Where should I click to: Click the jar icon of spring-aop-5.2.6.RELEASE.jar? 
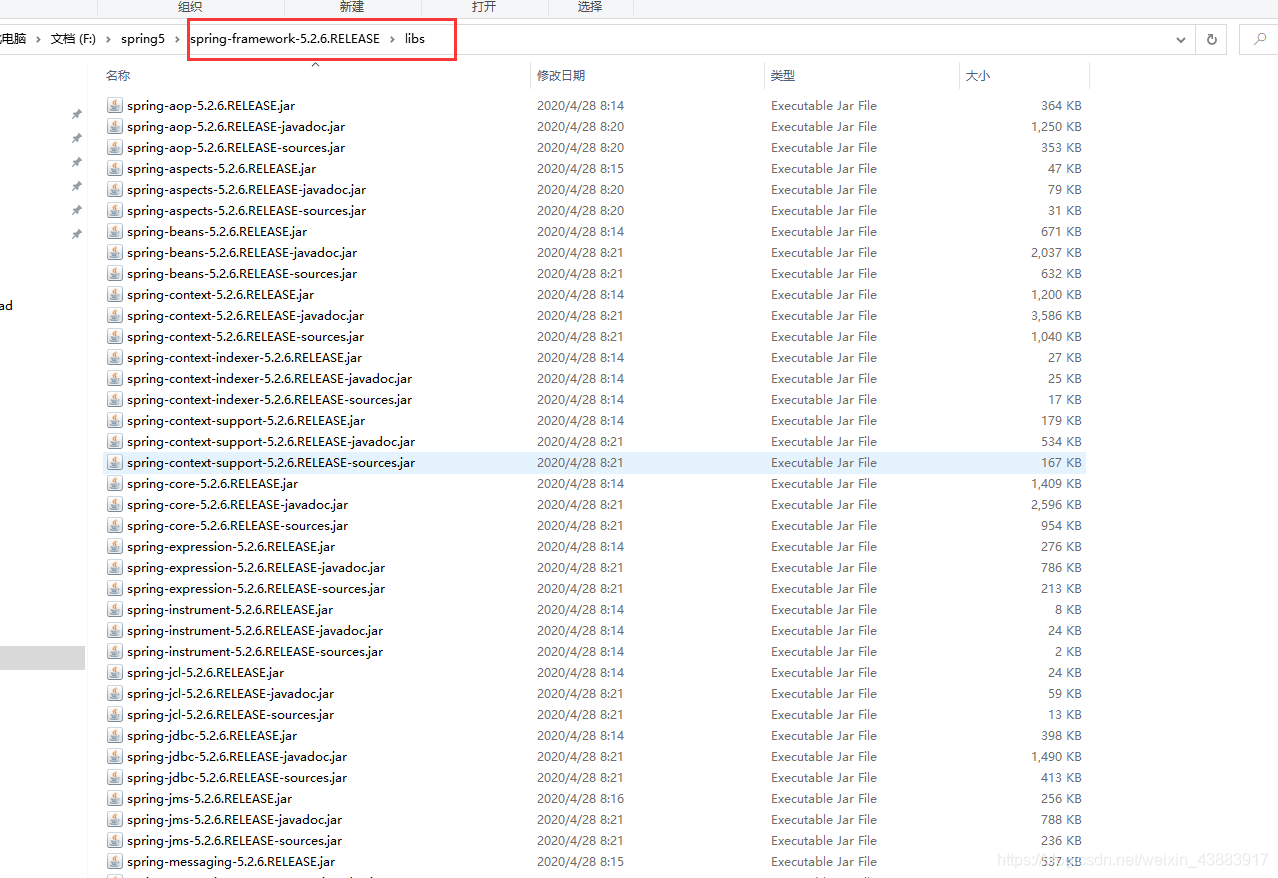tap(114, 105)
